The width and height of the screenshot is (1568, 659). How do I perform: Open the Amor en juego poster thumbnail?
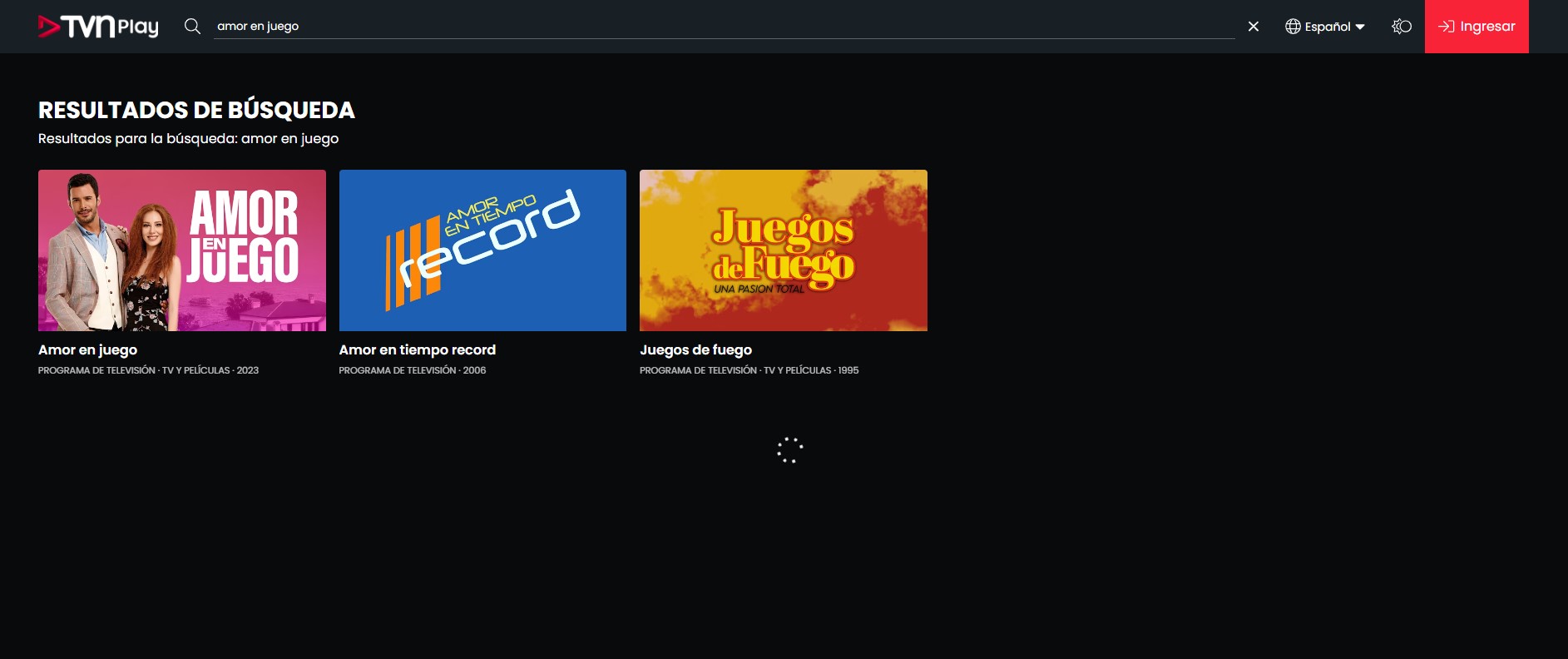click(182, 250)
